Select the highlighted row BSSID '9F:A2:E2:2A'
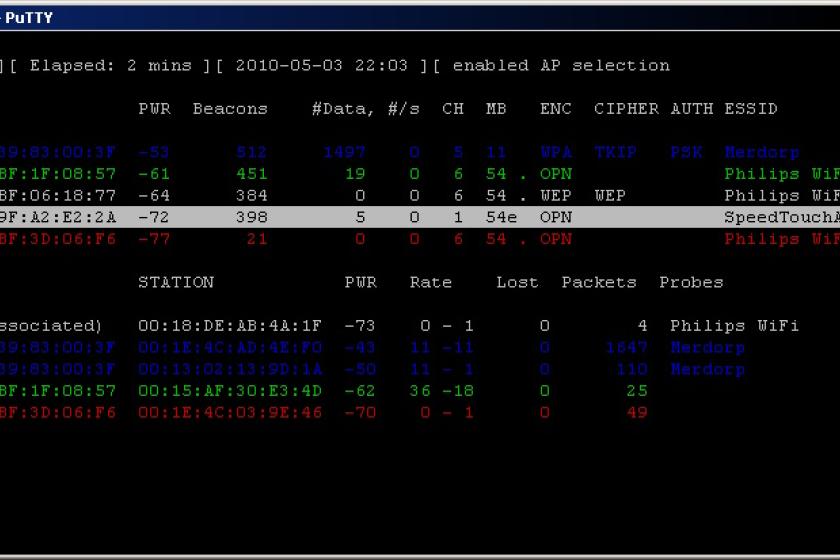 (58, 217)
